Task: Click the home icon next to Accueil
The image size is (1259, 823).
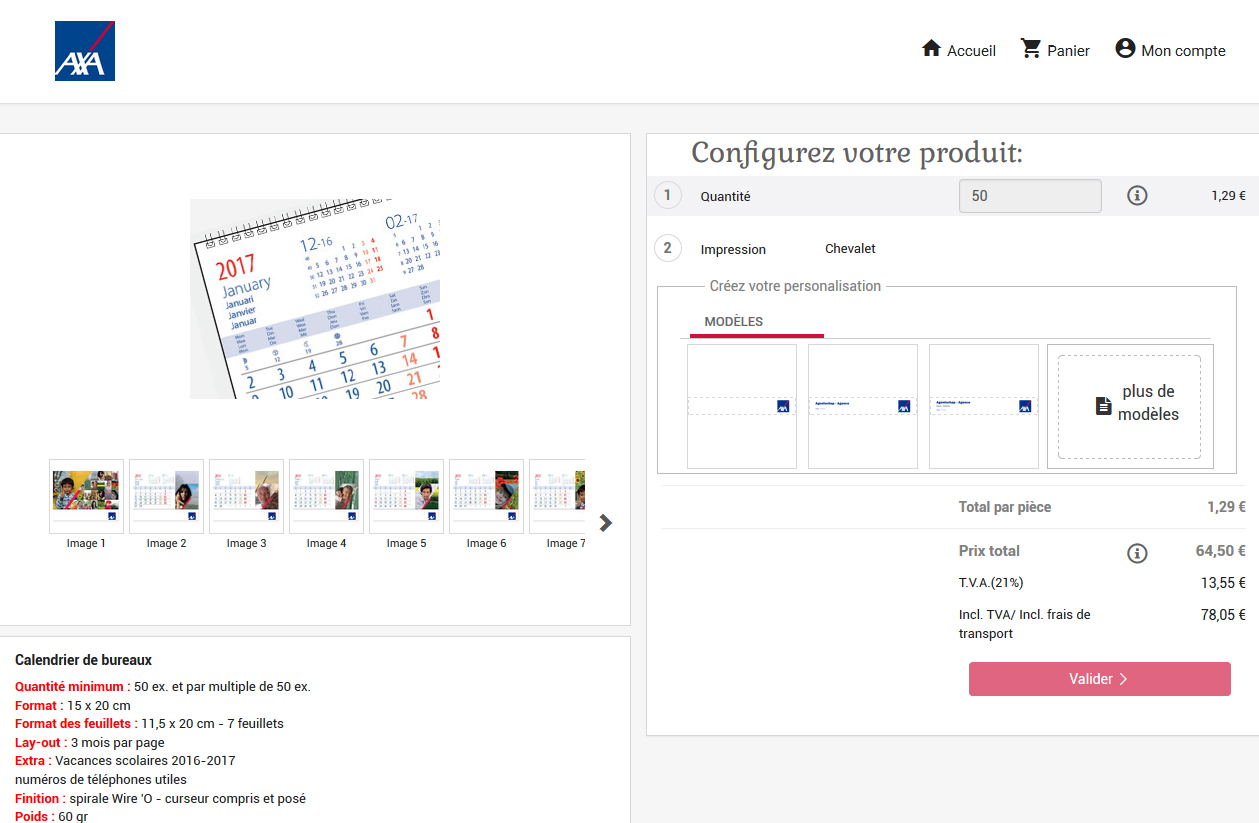Action: 931,48
